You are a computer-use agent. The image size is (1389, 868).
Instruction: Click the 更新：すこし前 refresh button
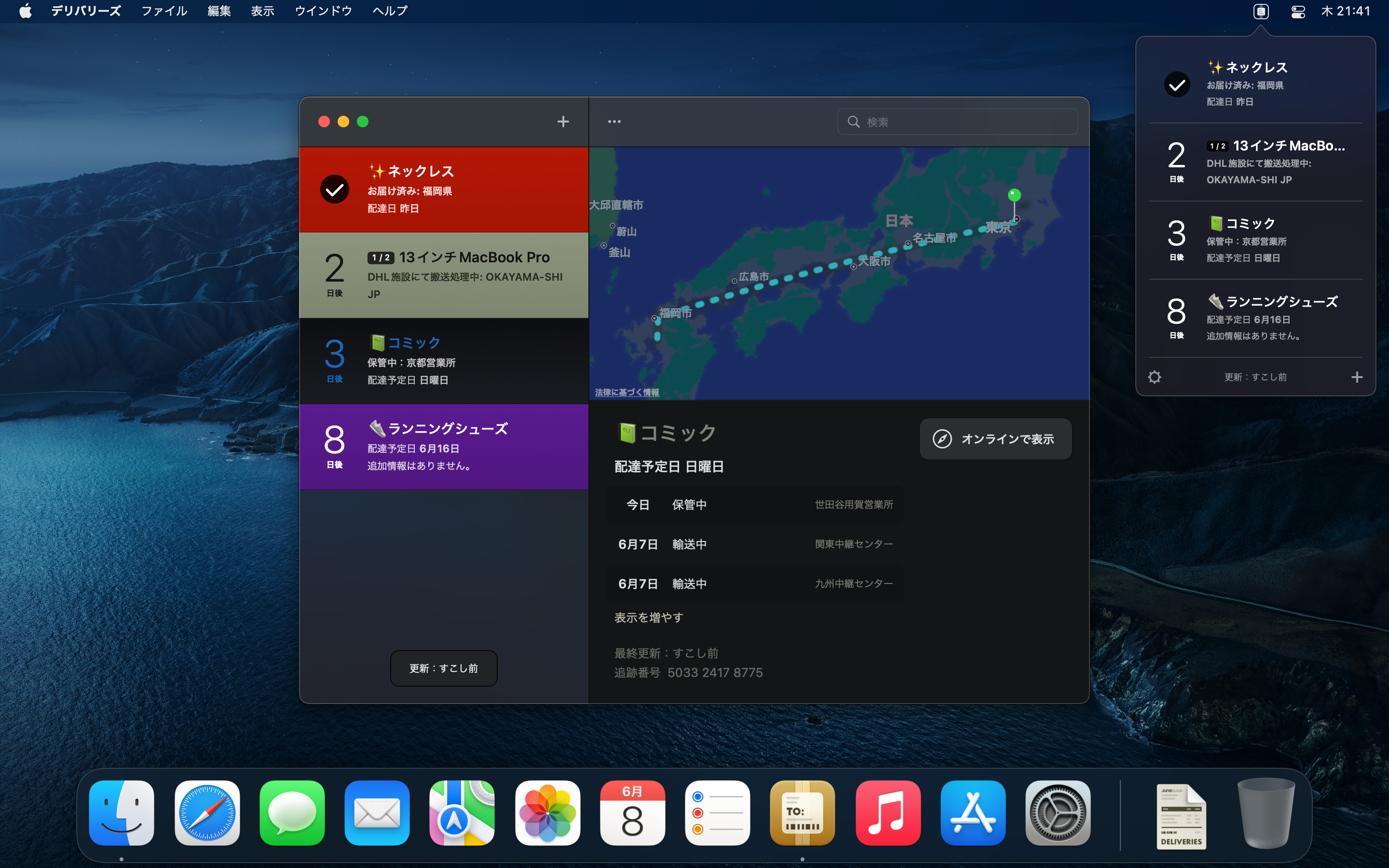(444, 668)
